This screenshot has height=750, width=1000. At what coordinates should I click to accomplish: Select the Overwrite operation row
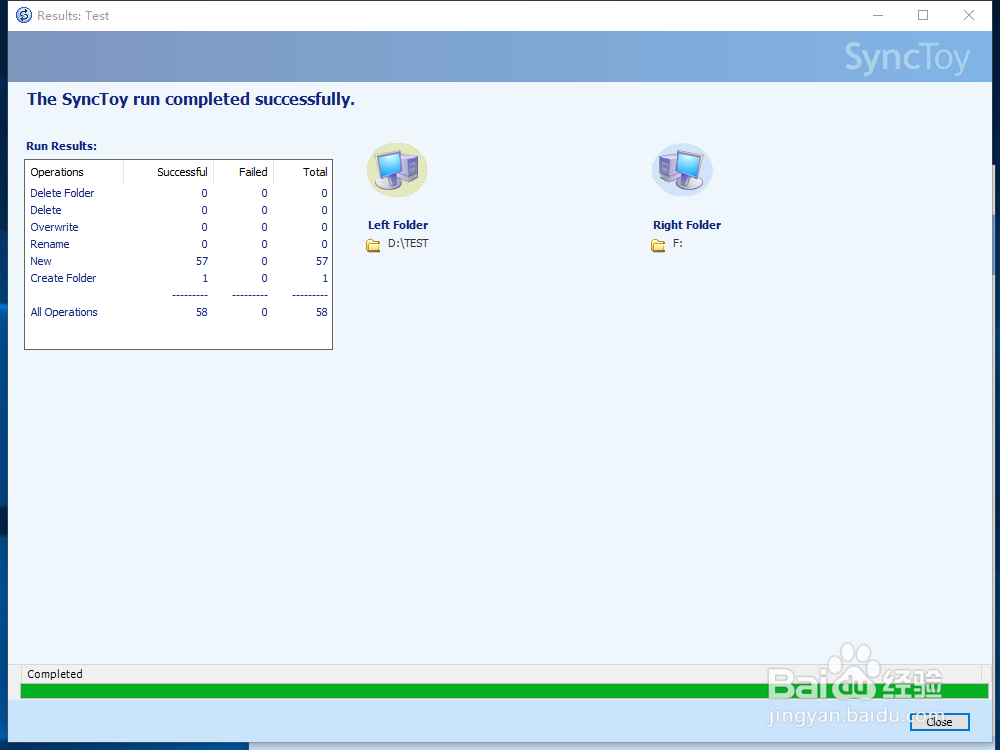click(x=179, y=227)
